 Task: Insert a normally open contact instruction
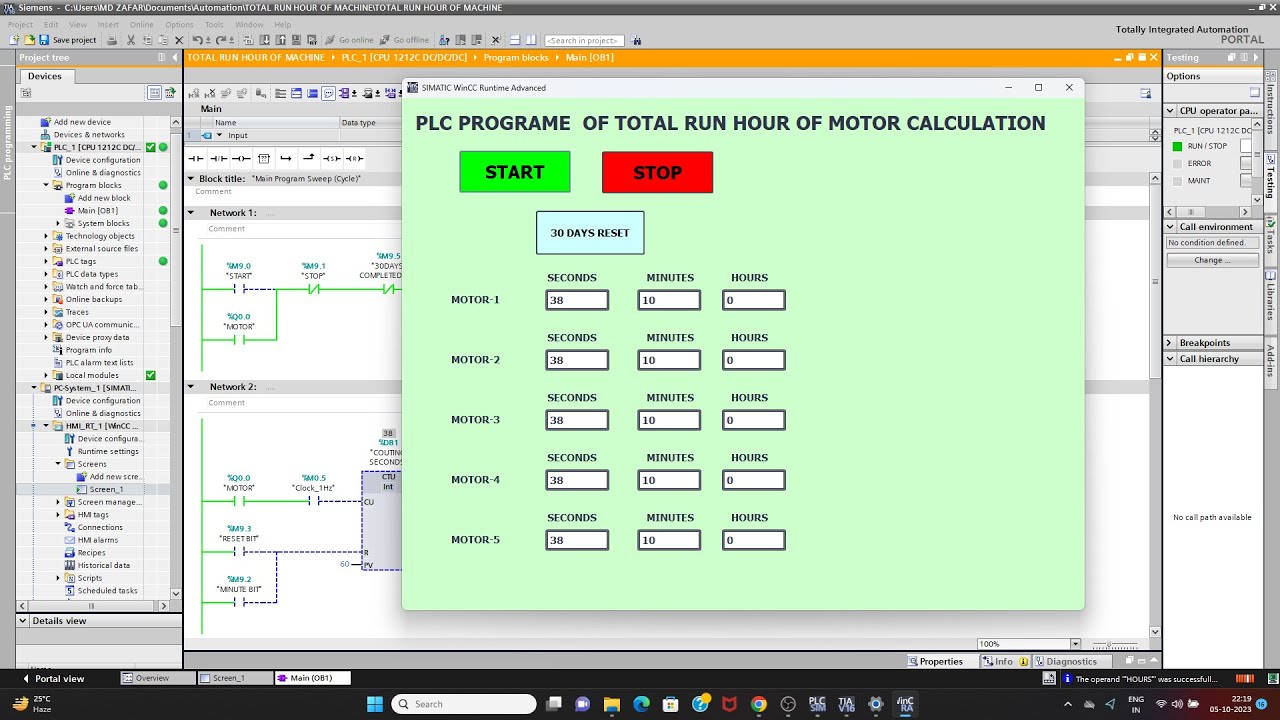pos(196,158)
